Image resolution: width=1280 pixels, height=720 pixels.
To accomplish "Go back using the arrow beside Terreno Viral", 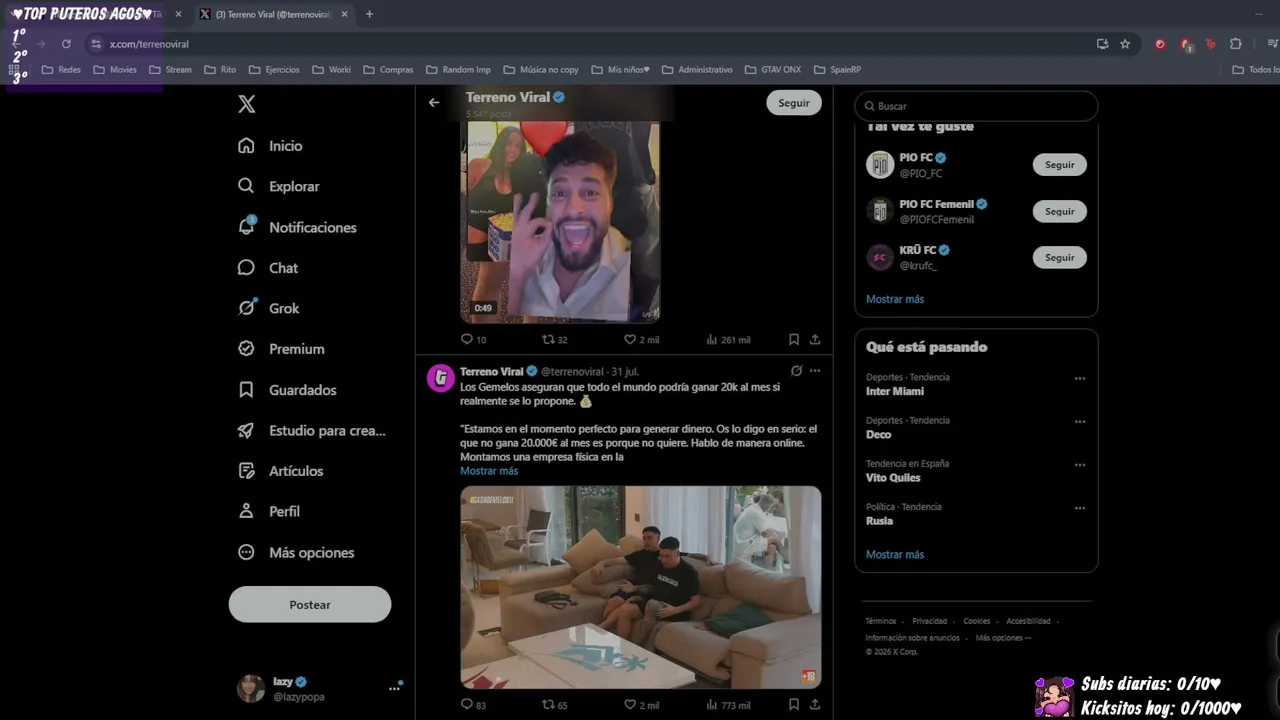I will [x=434, y=102].
